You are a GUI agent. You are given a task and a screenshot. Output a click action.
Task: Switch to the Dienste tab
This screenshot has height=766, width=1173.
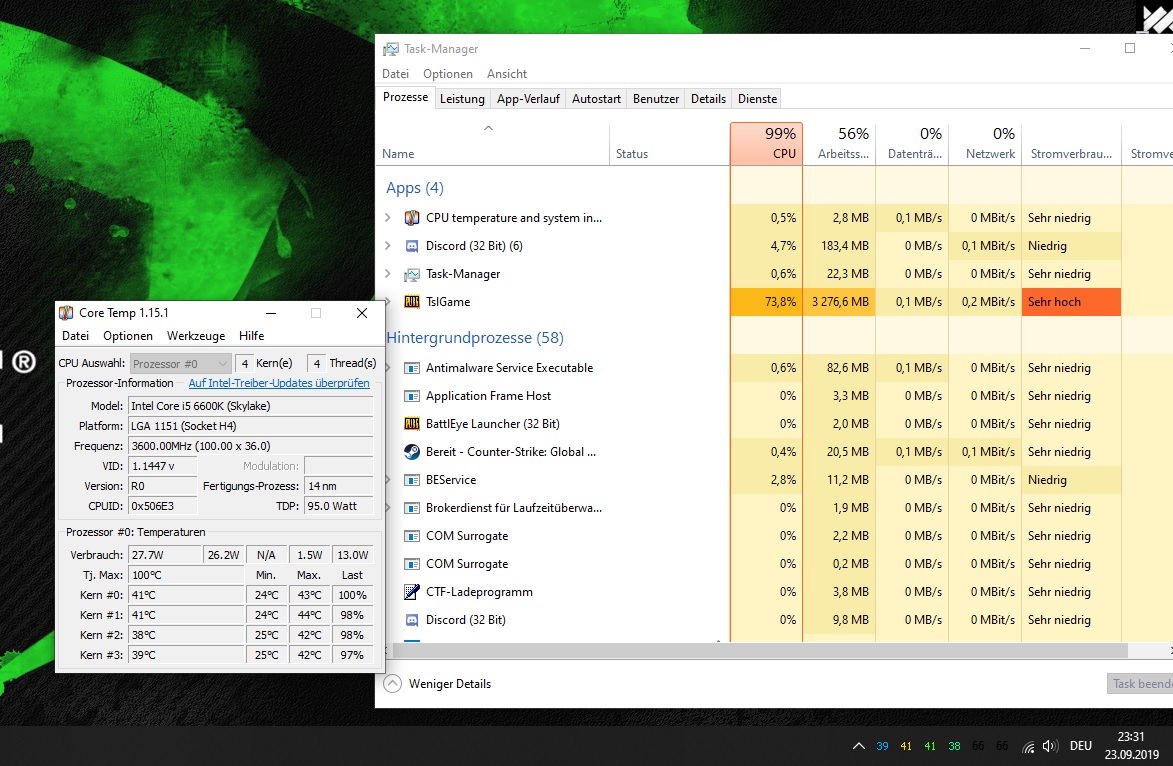coord(757,99)
